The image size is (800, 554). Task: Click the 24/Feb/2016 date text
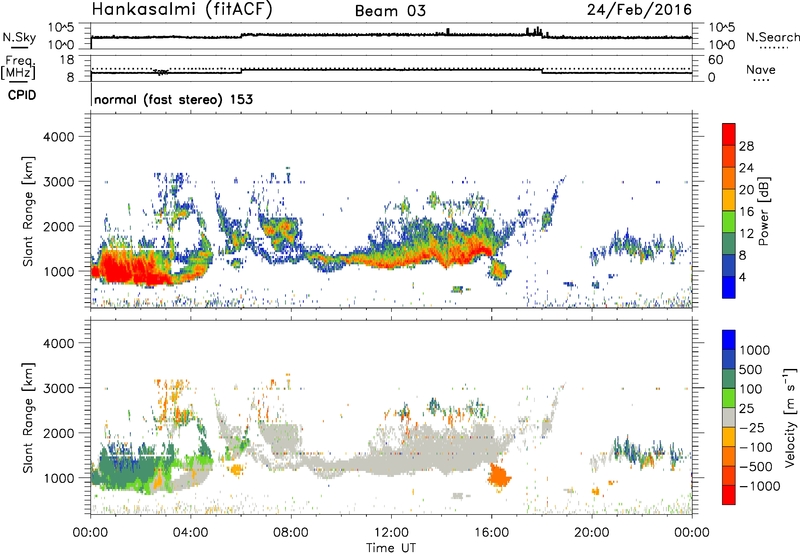pyautogui.click(x=639, y=10)
